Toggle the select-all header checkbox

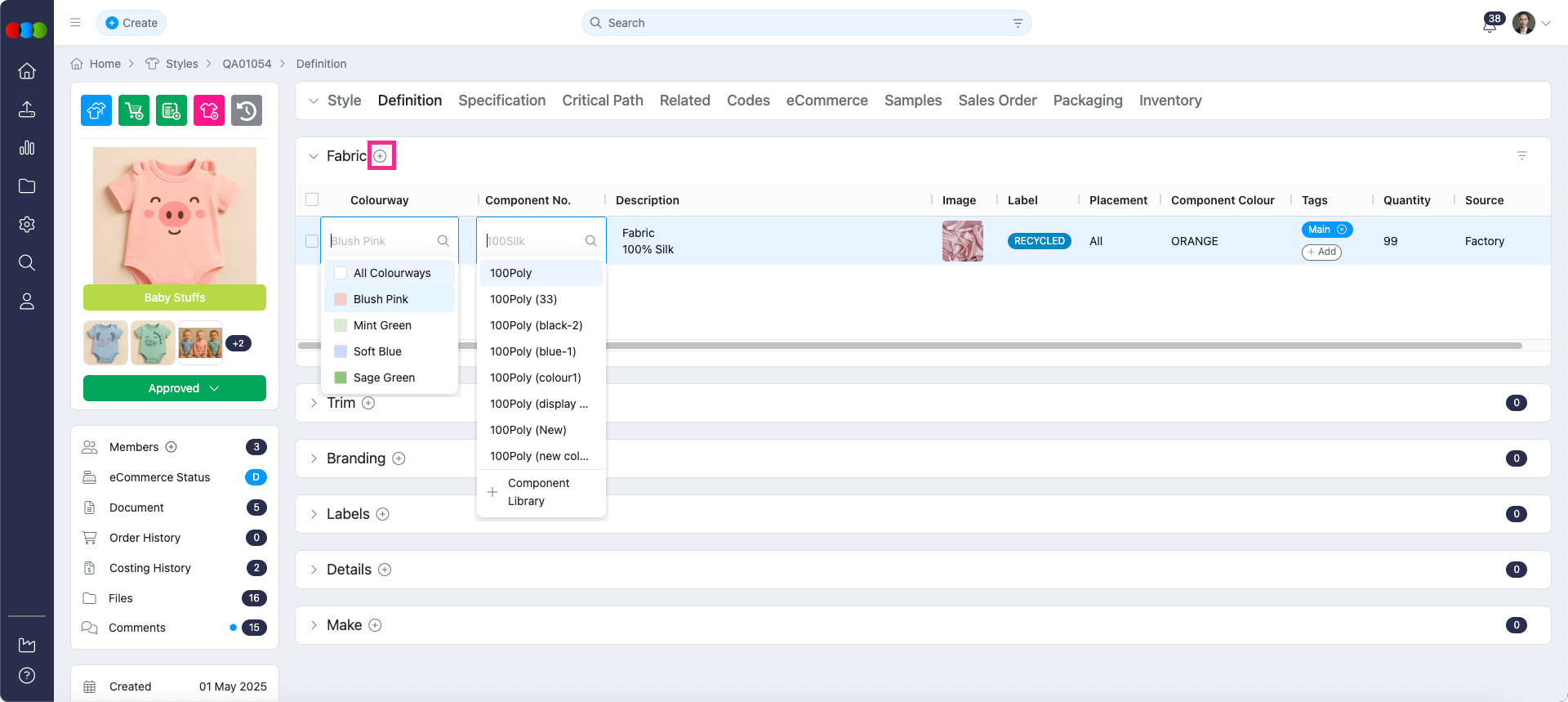(311, 200)
